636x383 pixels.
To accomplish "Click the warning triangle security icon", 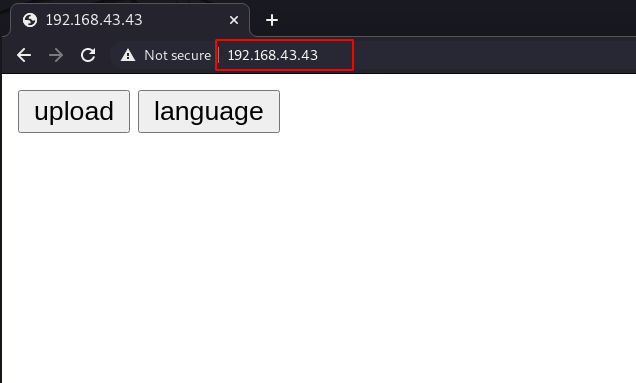I will pos(128,55).
